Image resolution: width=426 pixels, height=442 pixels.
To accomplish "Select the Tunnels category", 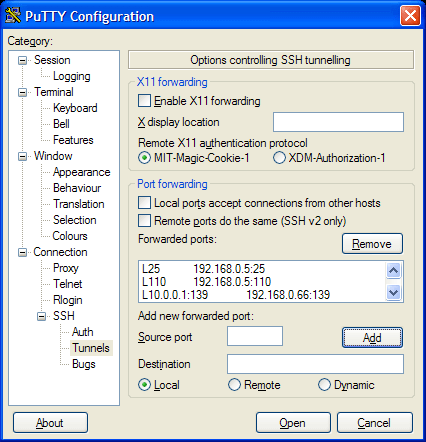I will tap(91, 348).
